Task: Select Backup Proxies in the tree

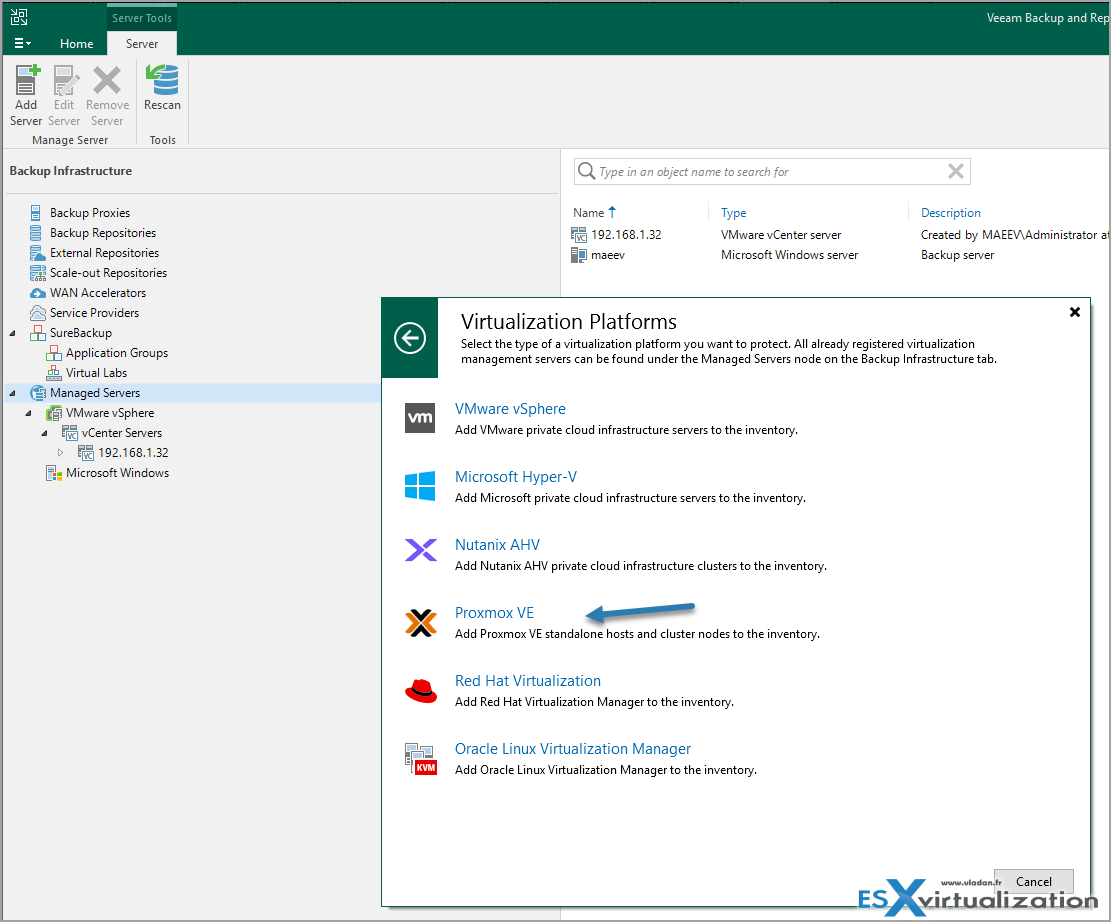Action: (90, 213)
